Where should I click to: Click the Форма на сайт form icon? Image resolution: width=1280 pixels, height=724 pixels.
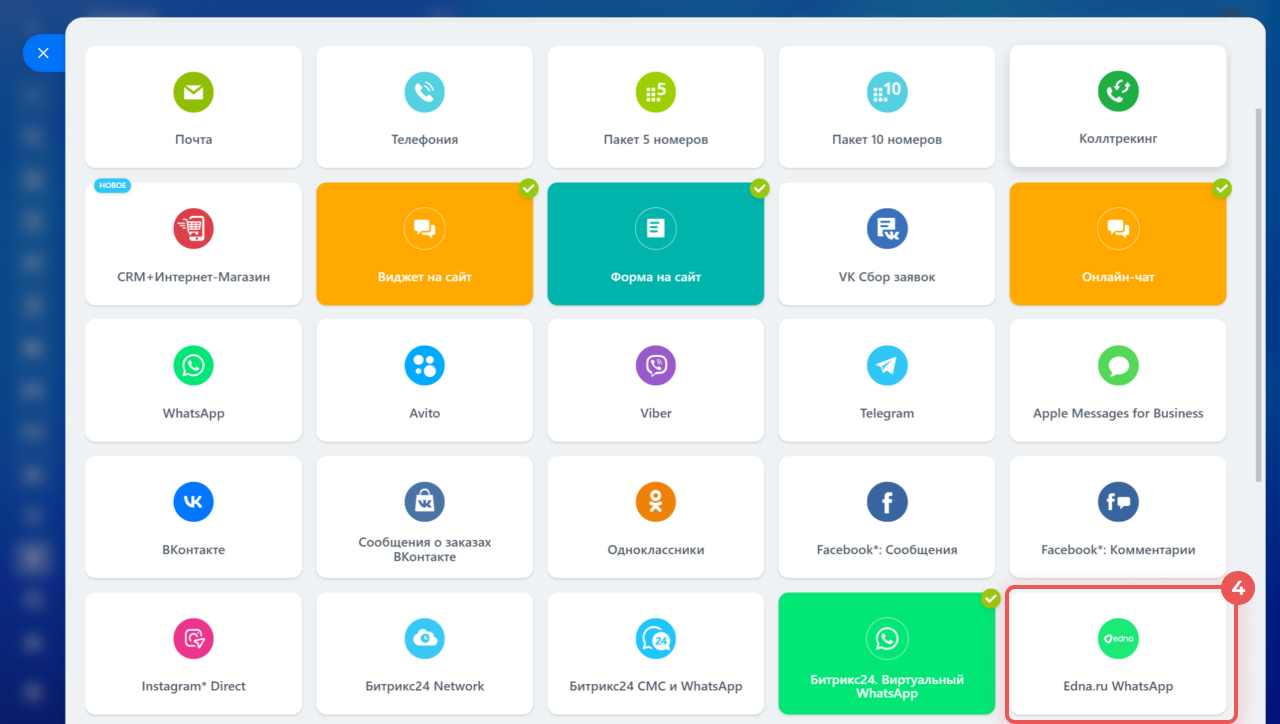656,229
